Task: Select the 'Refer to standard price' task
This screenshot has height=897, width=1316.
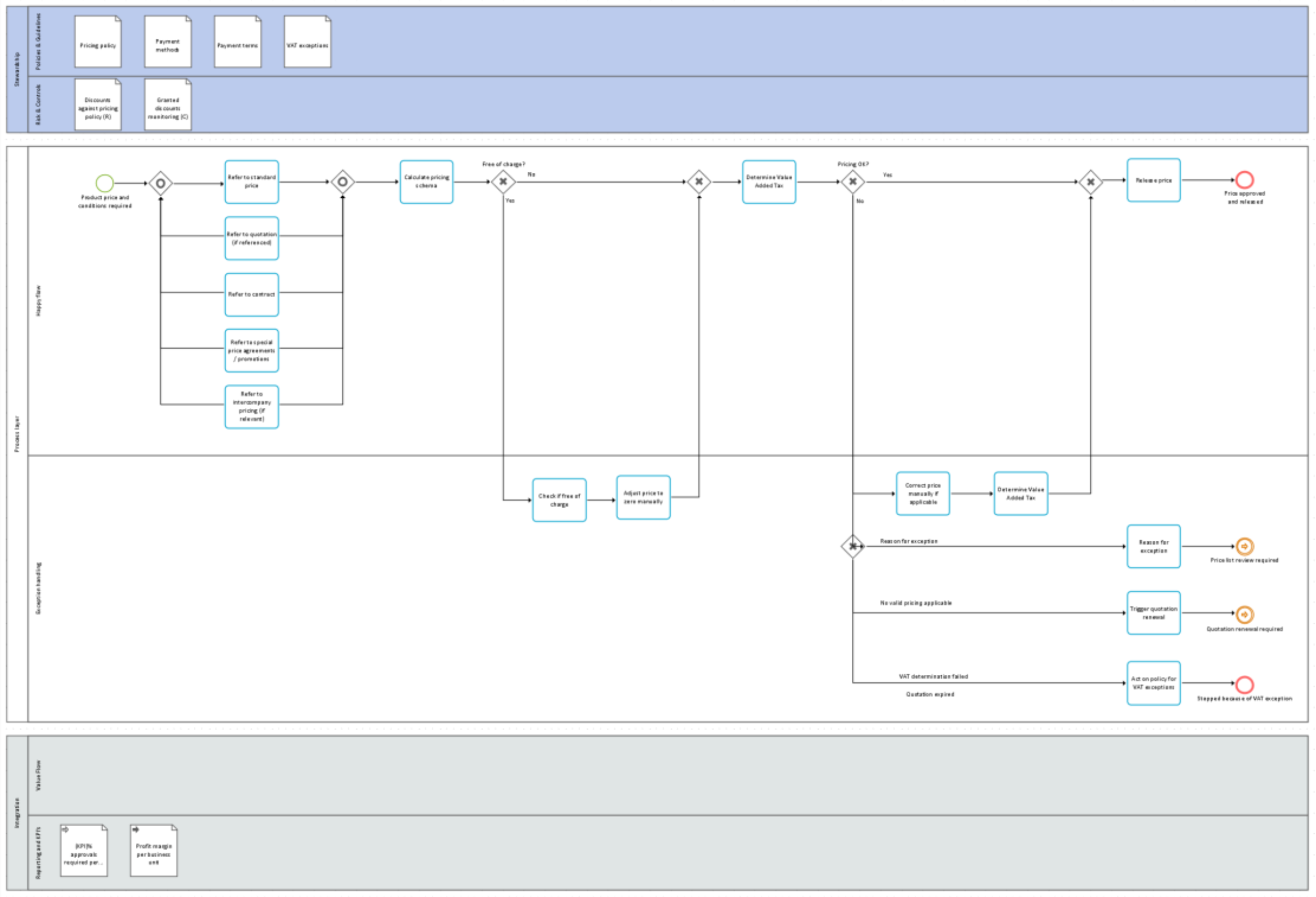Action: tap(252, 182)
